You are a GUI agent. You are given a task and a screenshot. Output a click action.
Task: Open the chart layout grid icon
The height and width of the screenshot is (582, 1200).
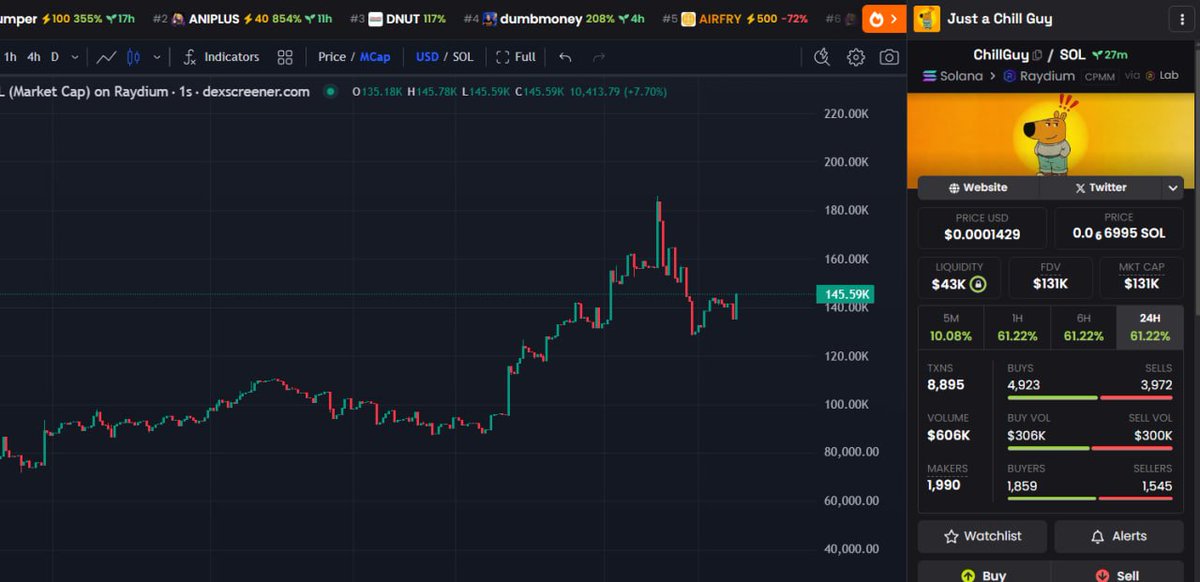pyautogui.click(x=285, y=57)
